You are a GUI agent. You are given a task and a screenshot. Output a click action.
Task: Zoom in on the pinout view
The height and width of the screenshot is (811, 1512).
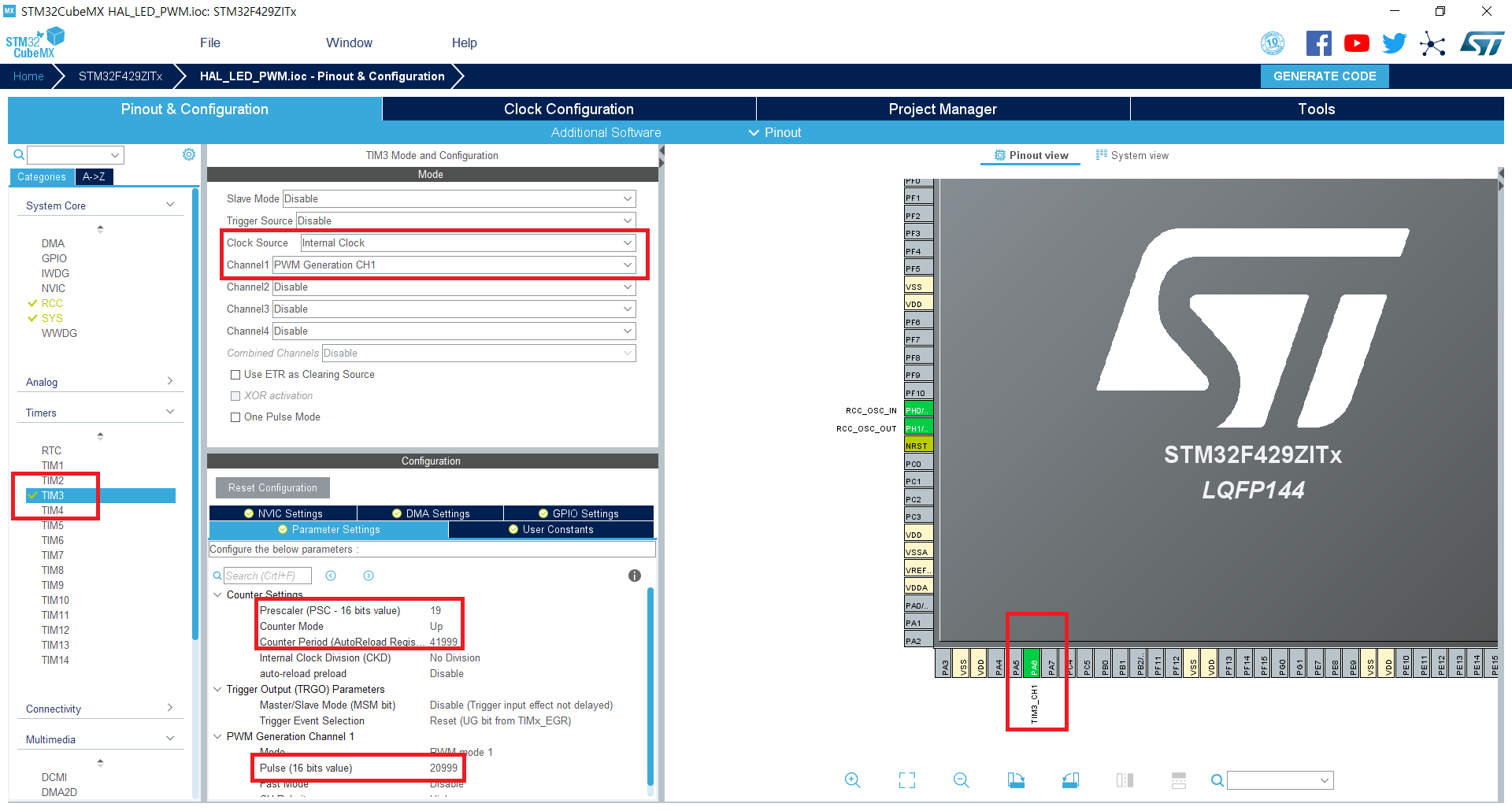852,780
